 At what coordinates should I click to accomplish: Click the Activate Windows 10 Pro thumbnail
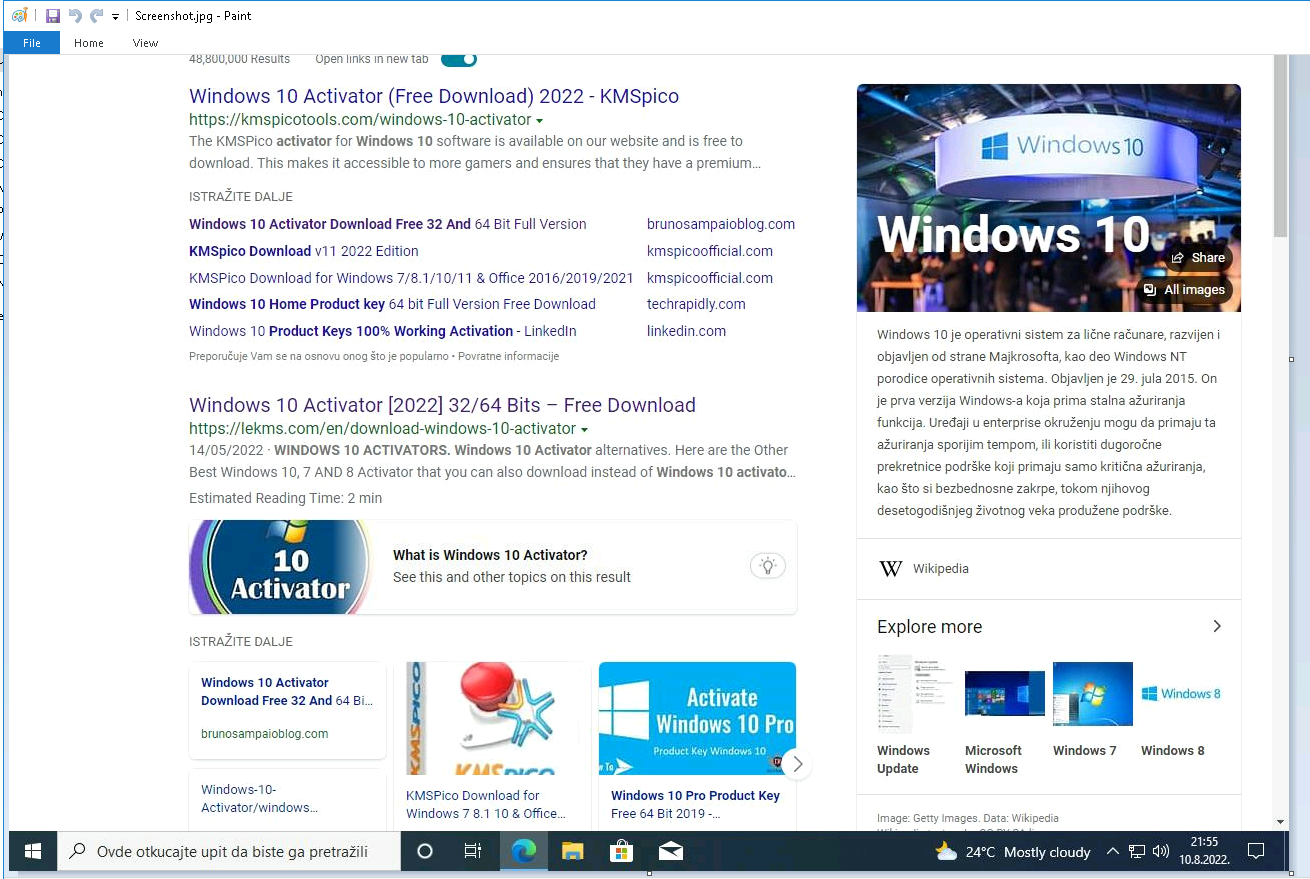(697, 718)
